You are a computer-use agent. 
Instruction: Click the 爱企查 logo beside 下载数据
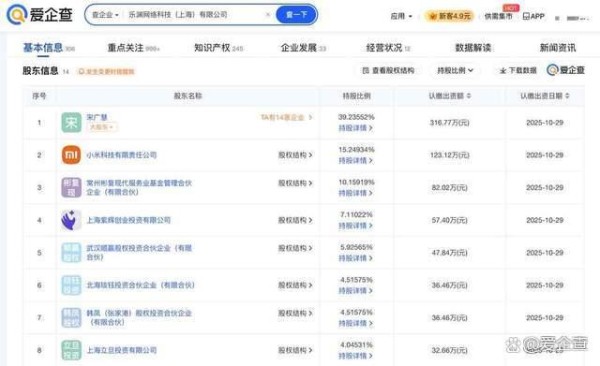566,70
